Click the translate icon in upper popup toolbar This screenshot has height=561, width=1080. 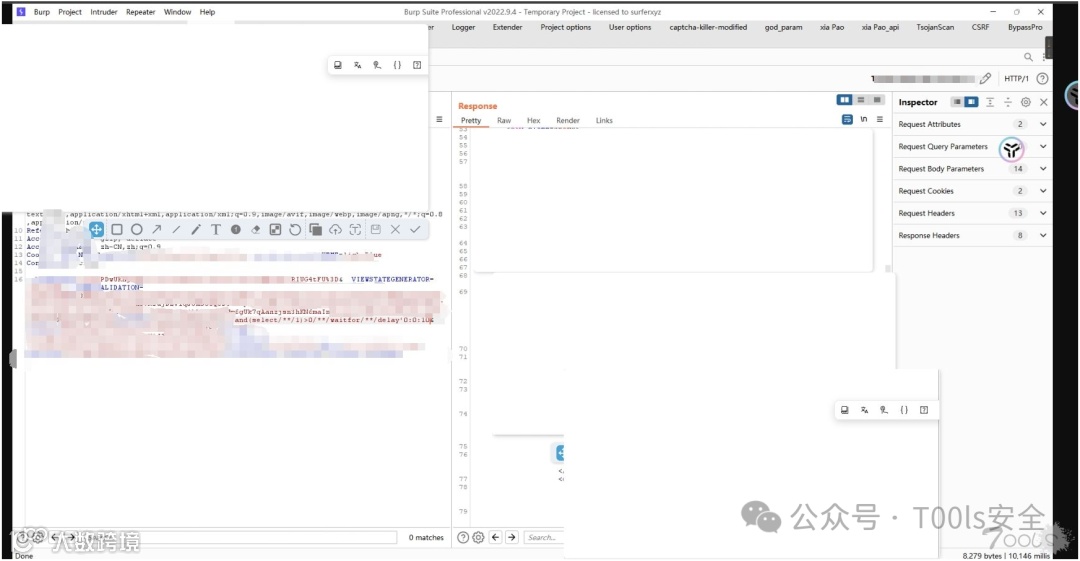point(357,65)
